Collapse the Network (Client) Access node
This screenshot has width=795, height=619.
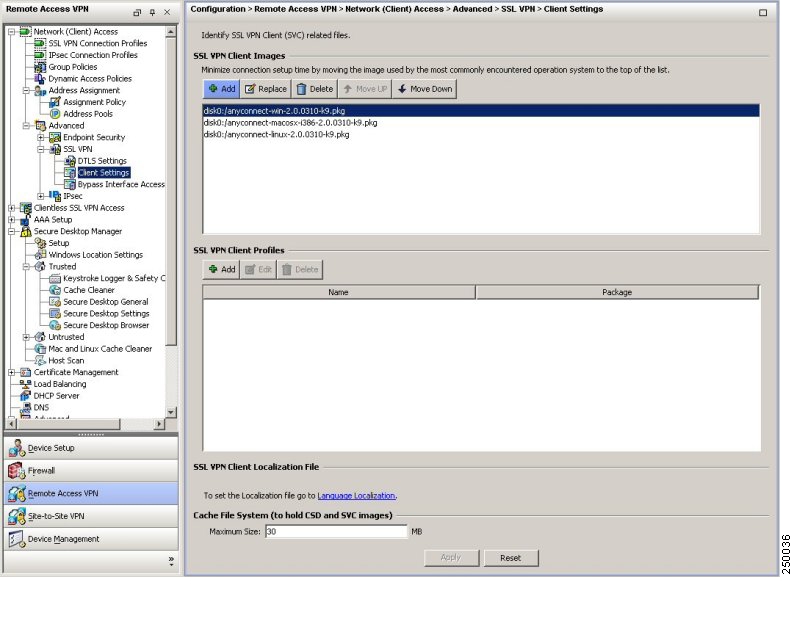click(11, 32)
